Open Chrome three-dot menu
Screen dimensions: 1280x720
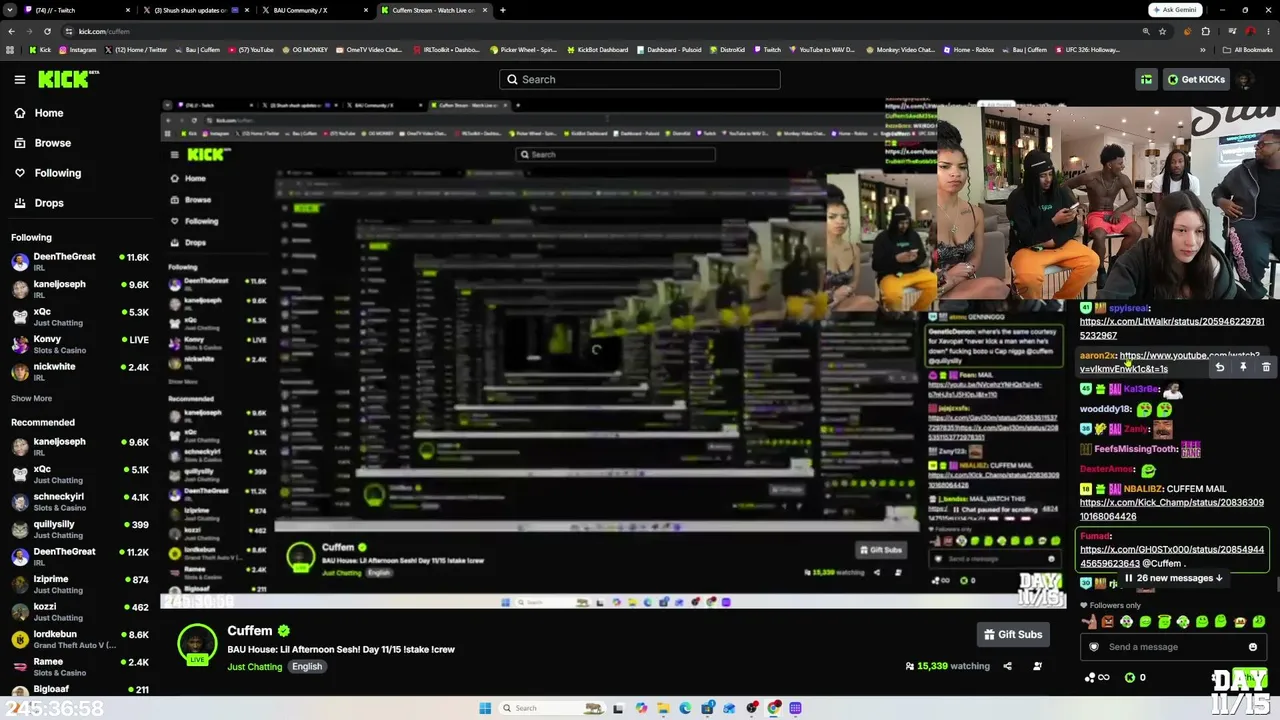[x=1268, y=31]
